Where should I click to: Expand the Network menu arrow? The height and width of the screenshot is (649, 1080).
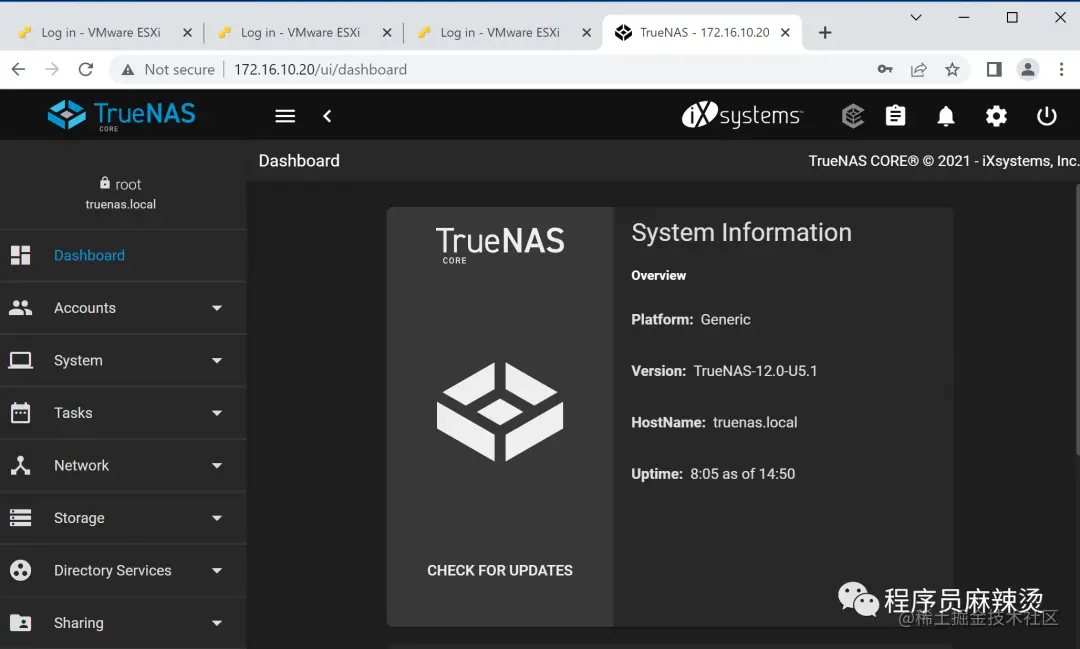coord(217,465)
